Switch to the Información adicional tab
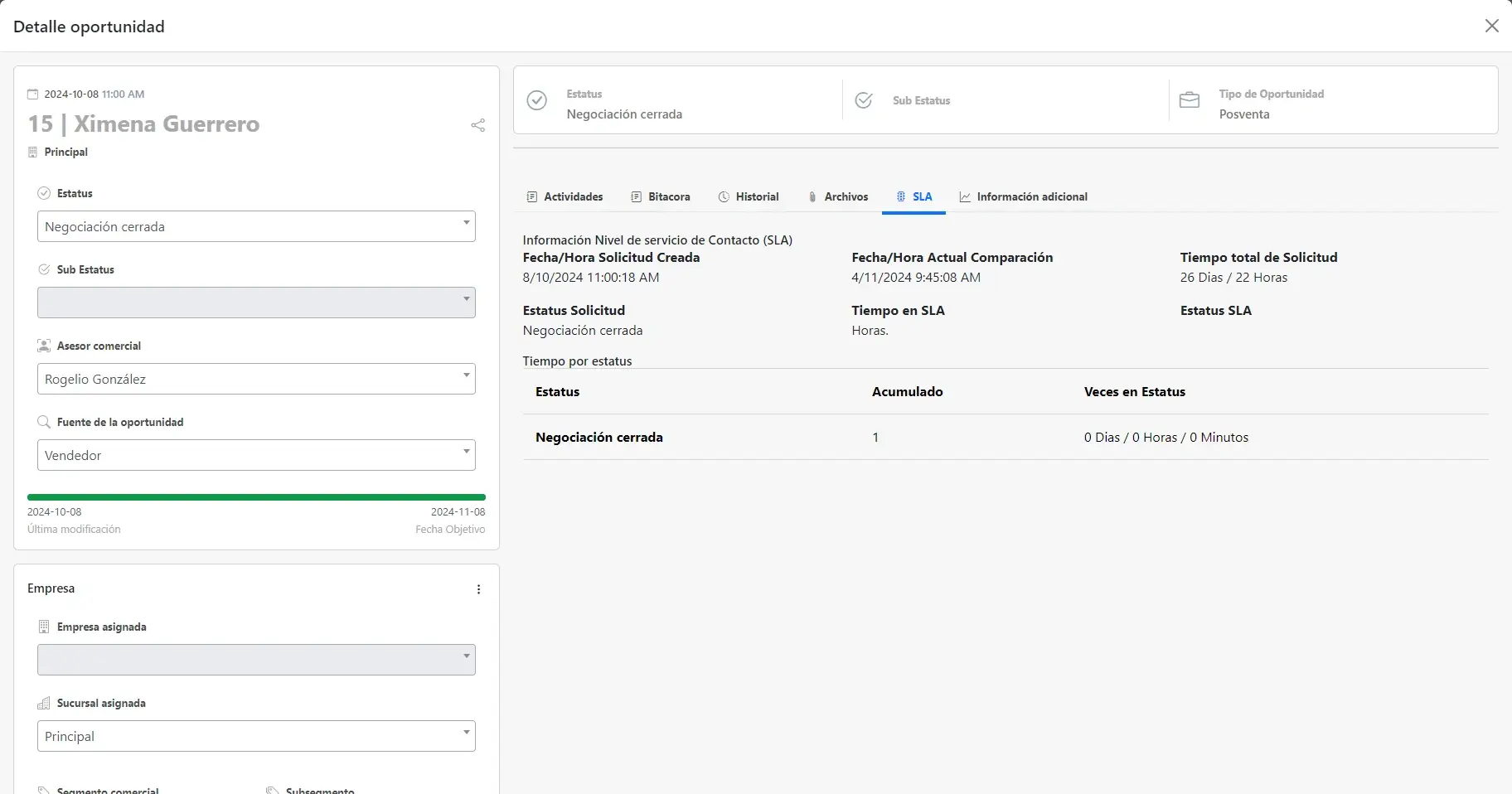This screenshot has width=1512, height=794. tap(1023, 197)
